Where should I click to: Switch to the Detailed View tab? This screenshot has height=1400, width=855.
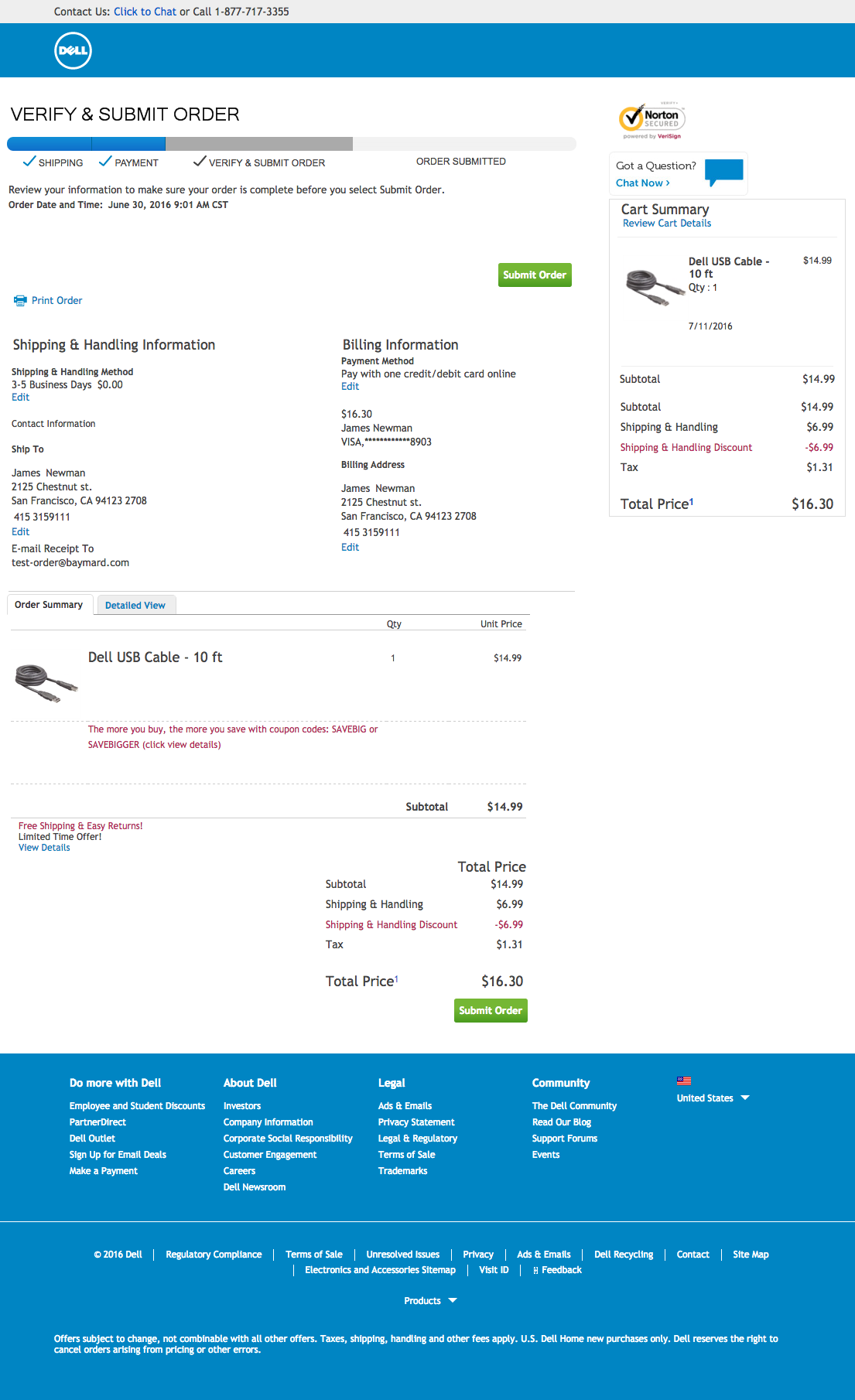tap(136, 605)
